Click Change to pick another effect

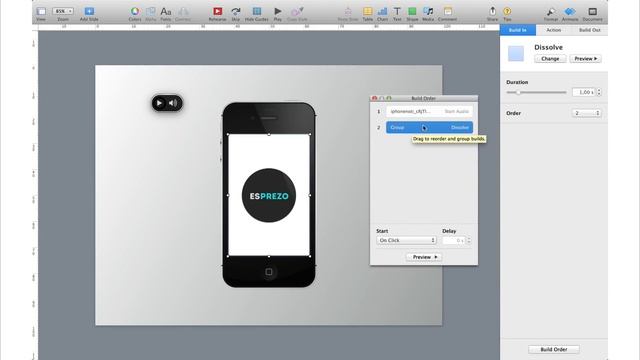[550, 59]
